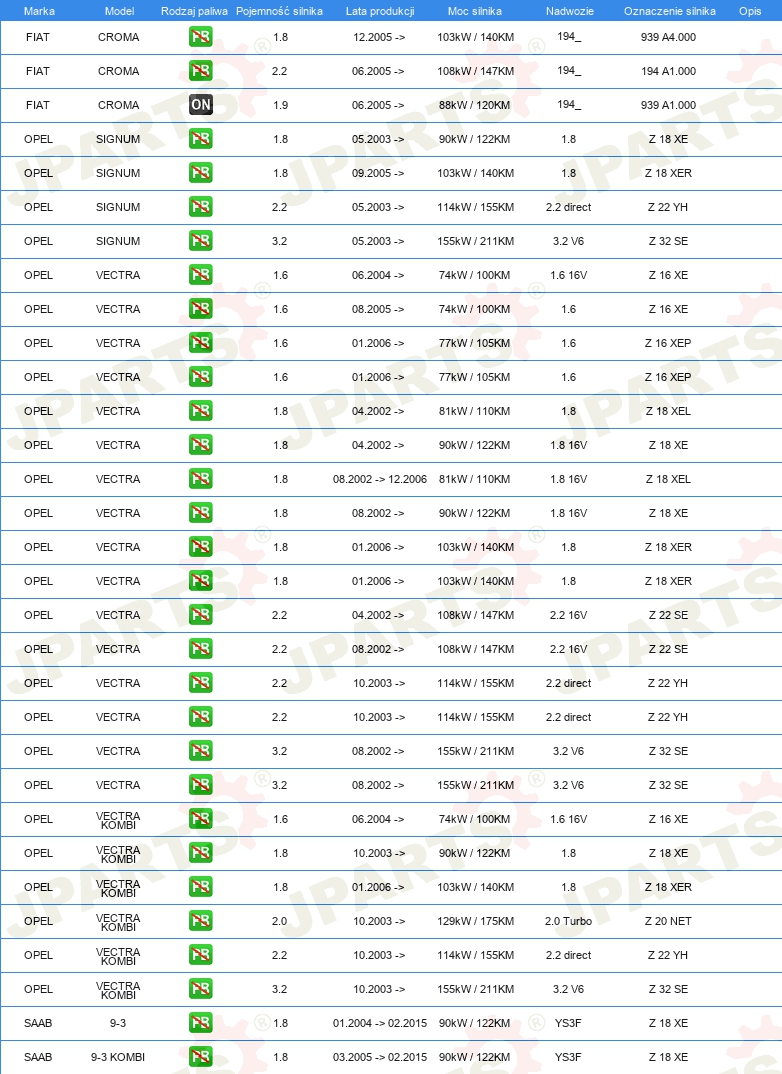
Task: Click the Z 18 XER code in Signum row
Action: (668, 173)
